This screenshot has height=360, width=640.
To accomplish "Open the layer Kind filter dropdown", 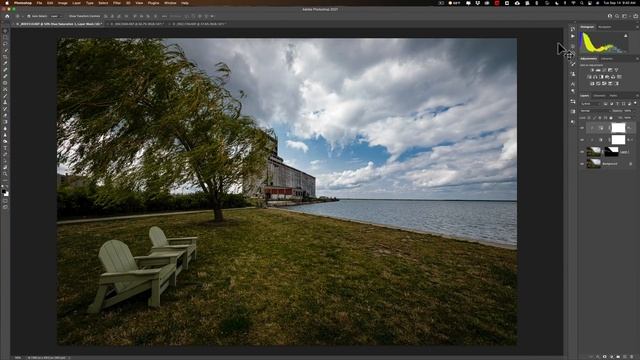I will coord(591,104).
